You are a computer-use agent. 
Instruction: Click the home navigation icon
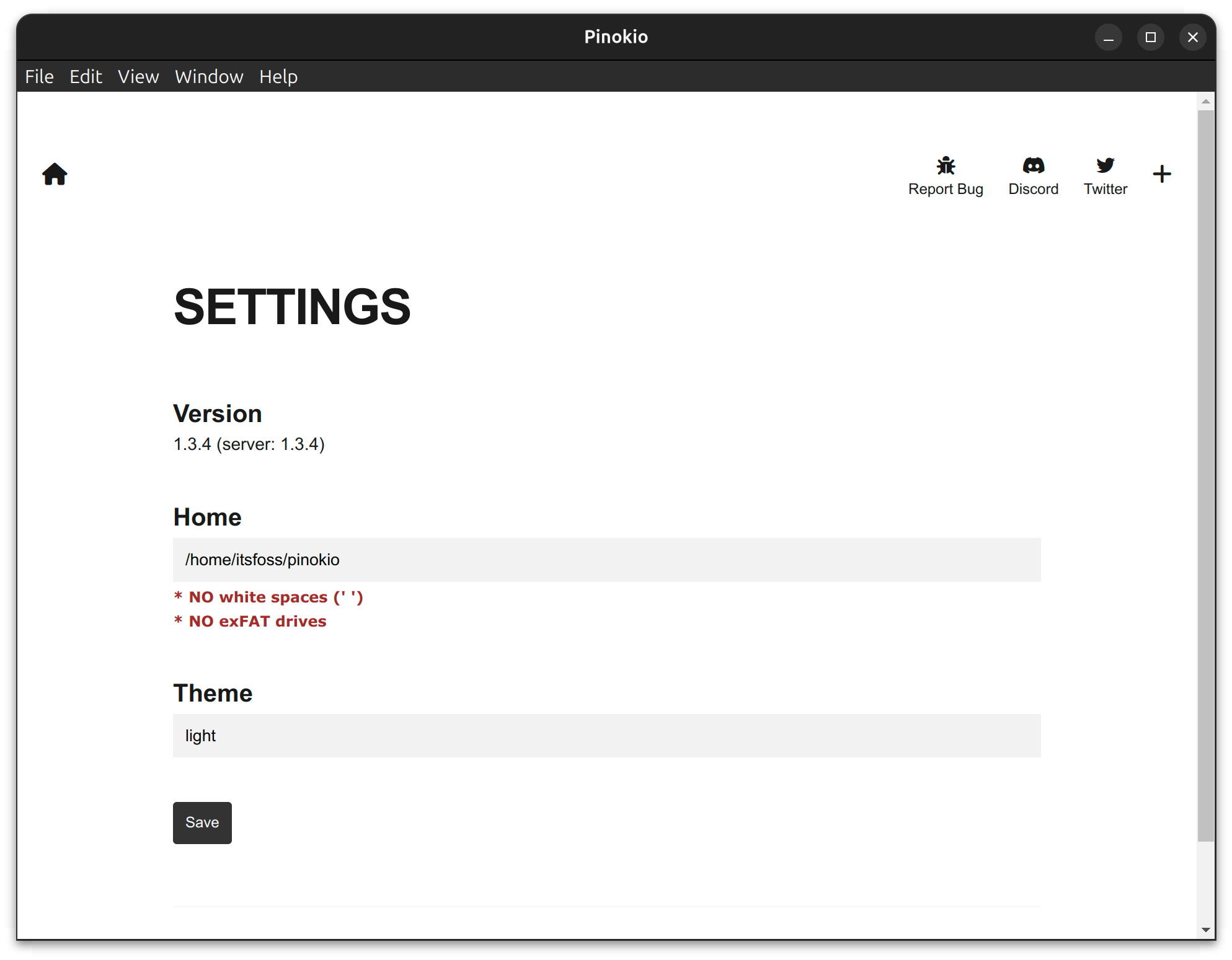point(55,174)
